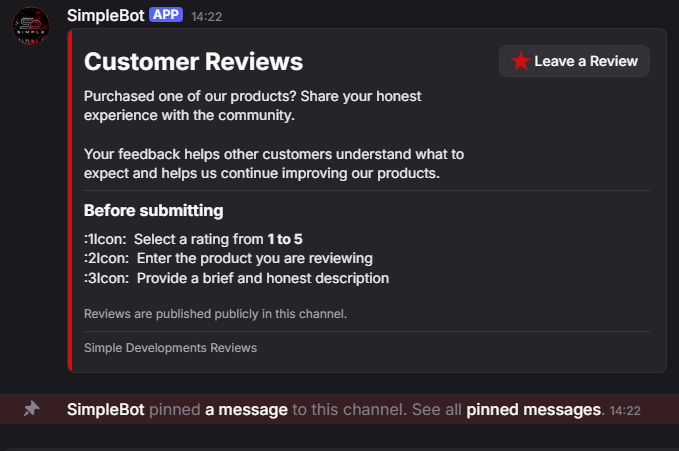Click the blue APP badge
The height and width of the screenshot is (451, 679).
point(166,15)
